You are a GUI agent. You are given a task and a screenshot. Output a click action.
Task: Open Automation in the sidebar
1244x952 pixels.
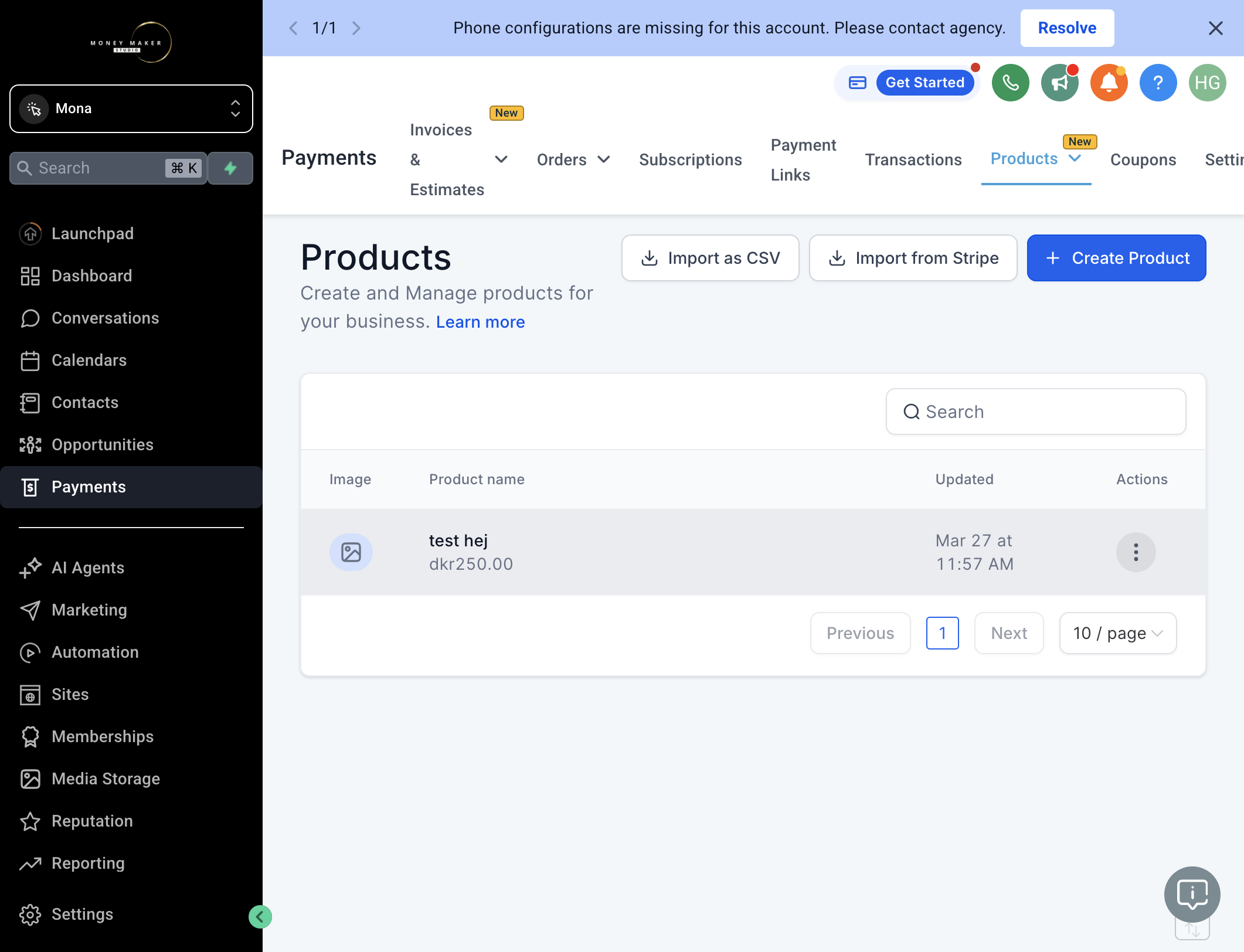click(131, 652)
